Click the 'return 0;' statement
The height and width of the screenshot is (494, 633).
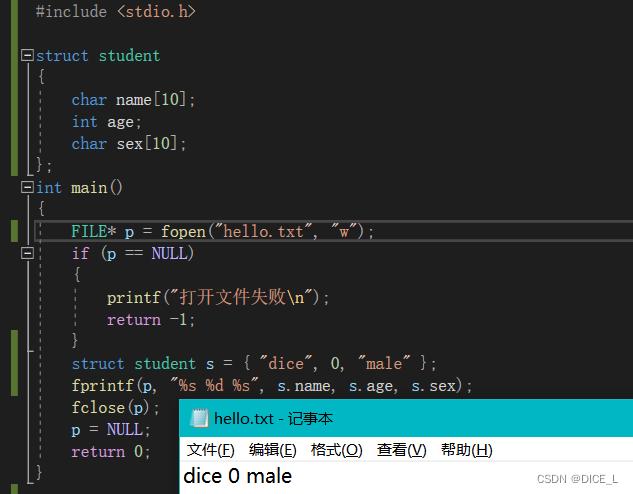click(x=111, y=451)
